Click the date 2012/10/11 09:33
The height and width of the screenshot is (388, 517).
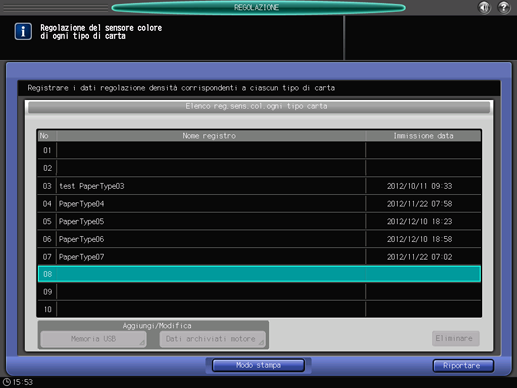coord(419,186)
